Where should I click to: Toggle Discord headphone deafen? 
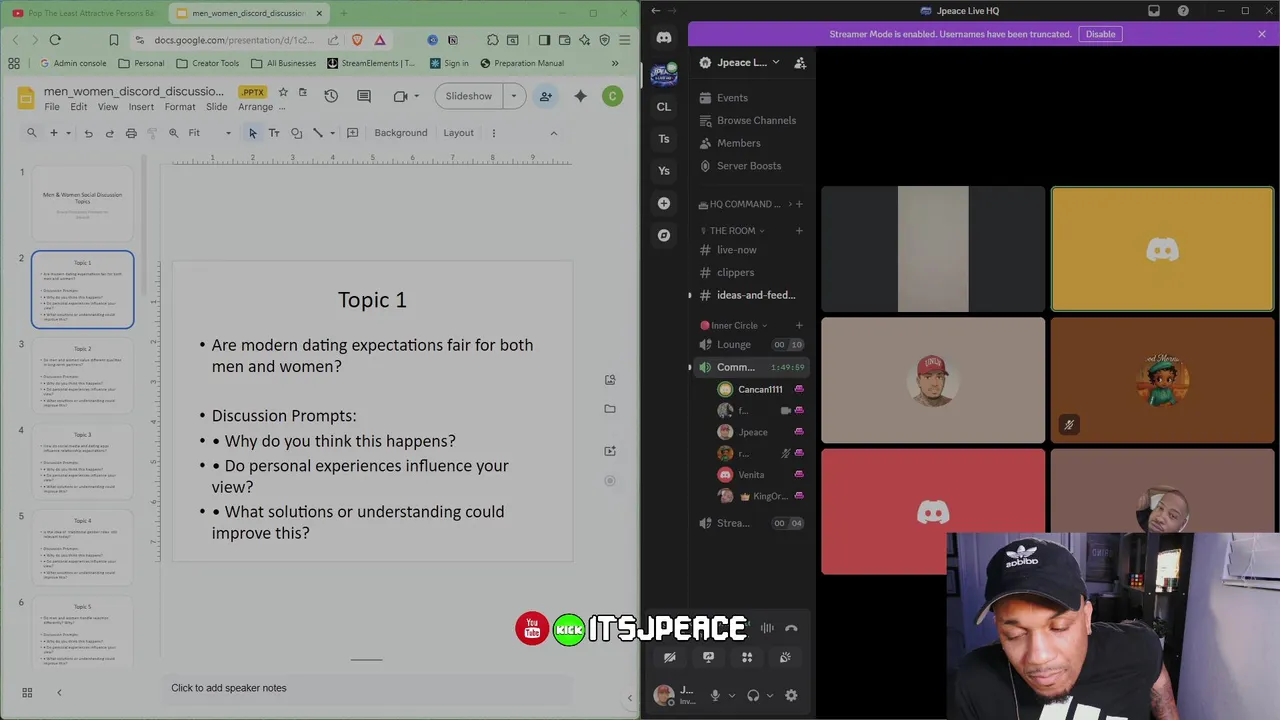753,695
